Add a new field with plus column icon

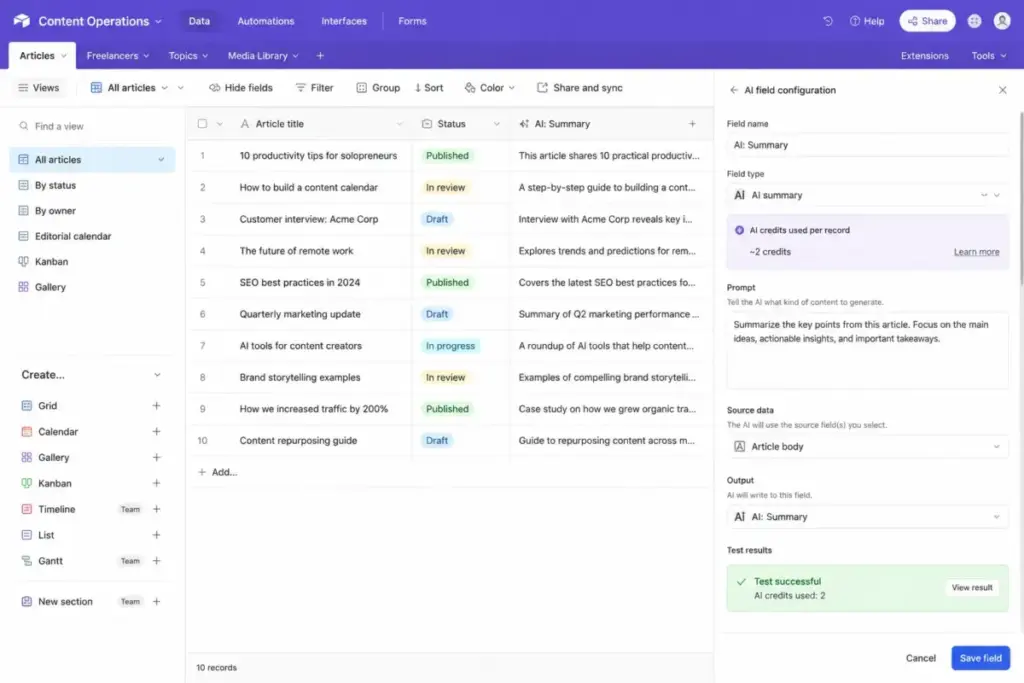click(x=692, y=123)
